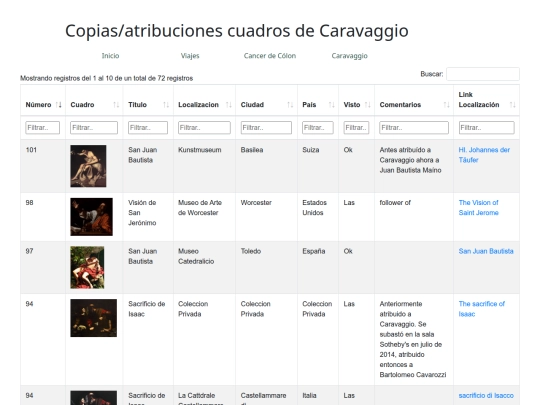Click the Ciudad filter field
This screenshot has width=540, height=405.
[266, 127]
